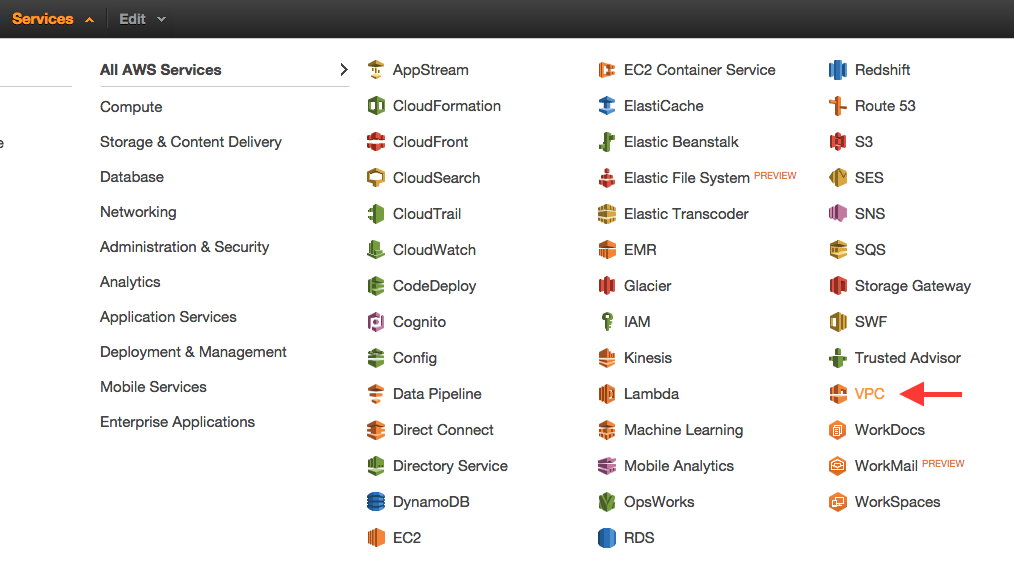
Task: Open the Edit dropdown
Action: [142, 19]
